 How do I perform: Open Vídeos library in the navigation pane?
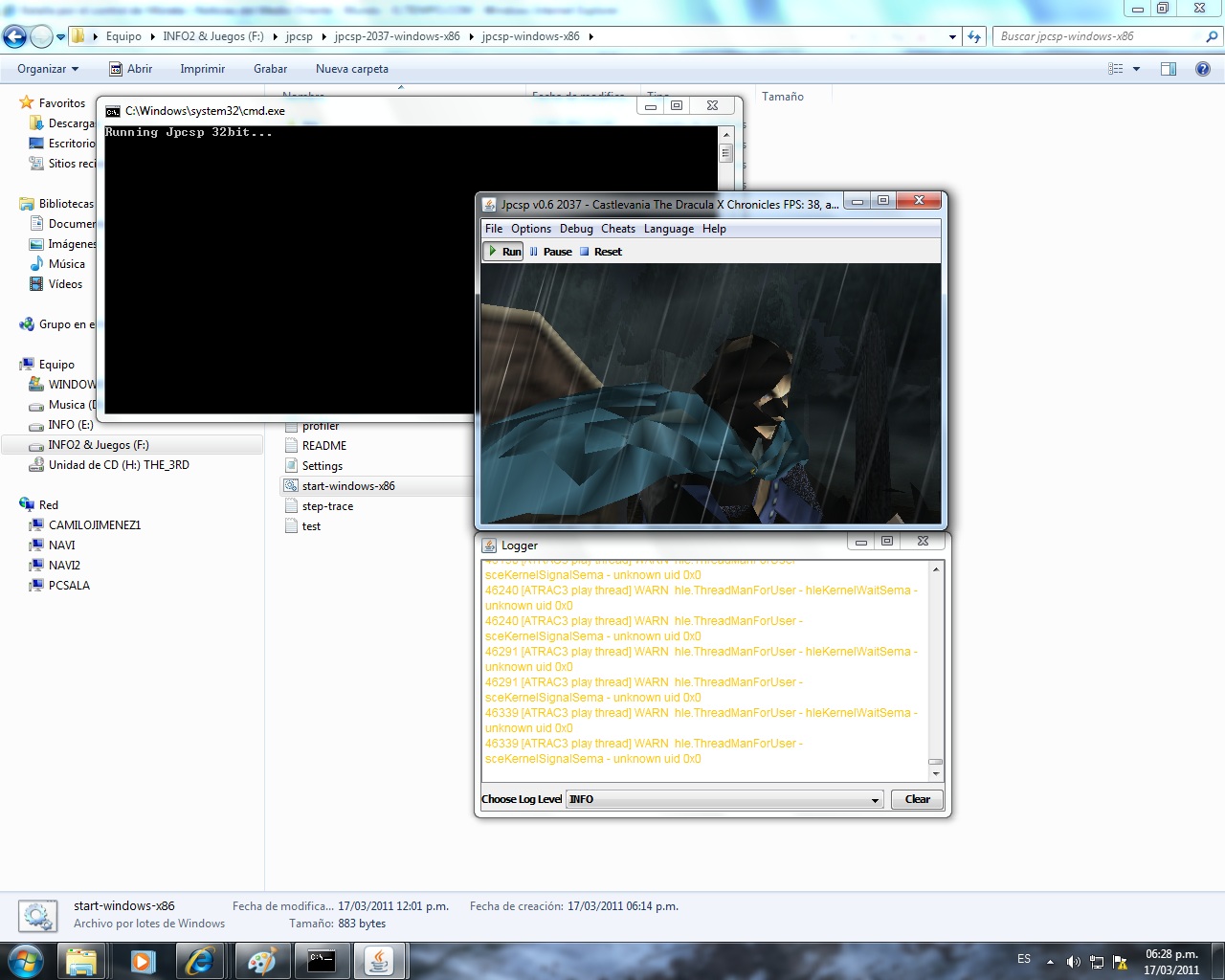pos(65,284)
